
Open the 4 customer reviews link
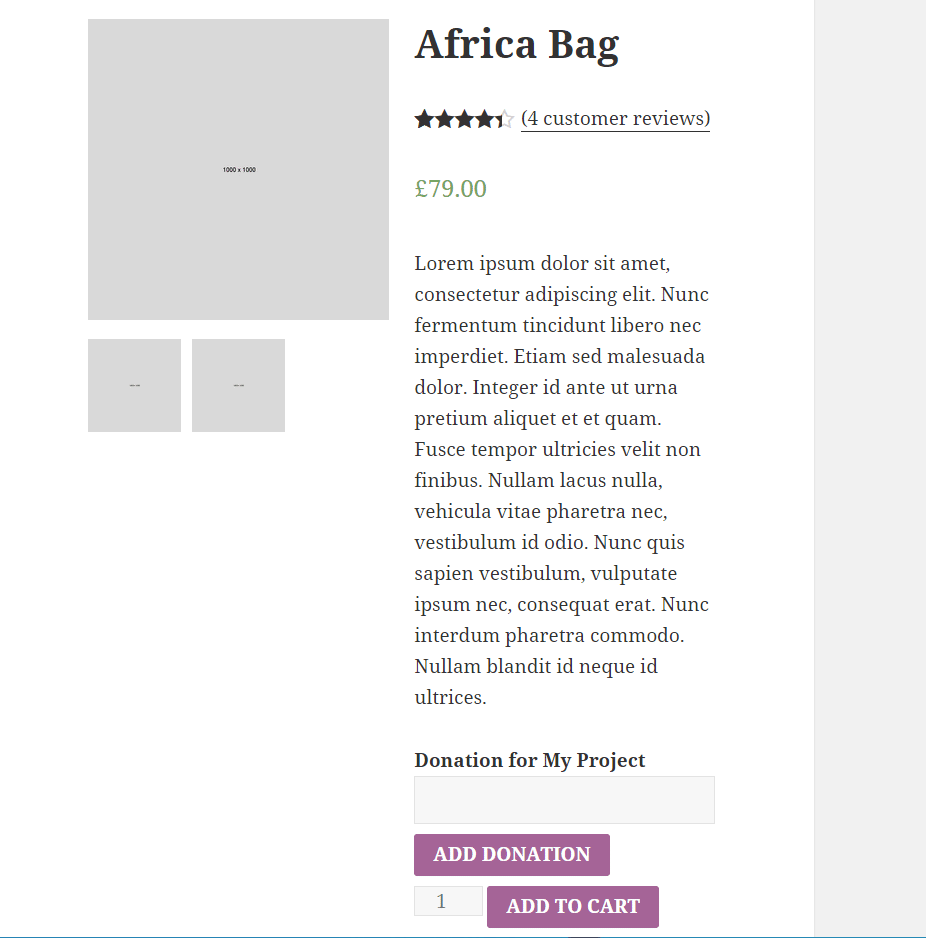coord(615,119)
